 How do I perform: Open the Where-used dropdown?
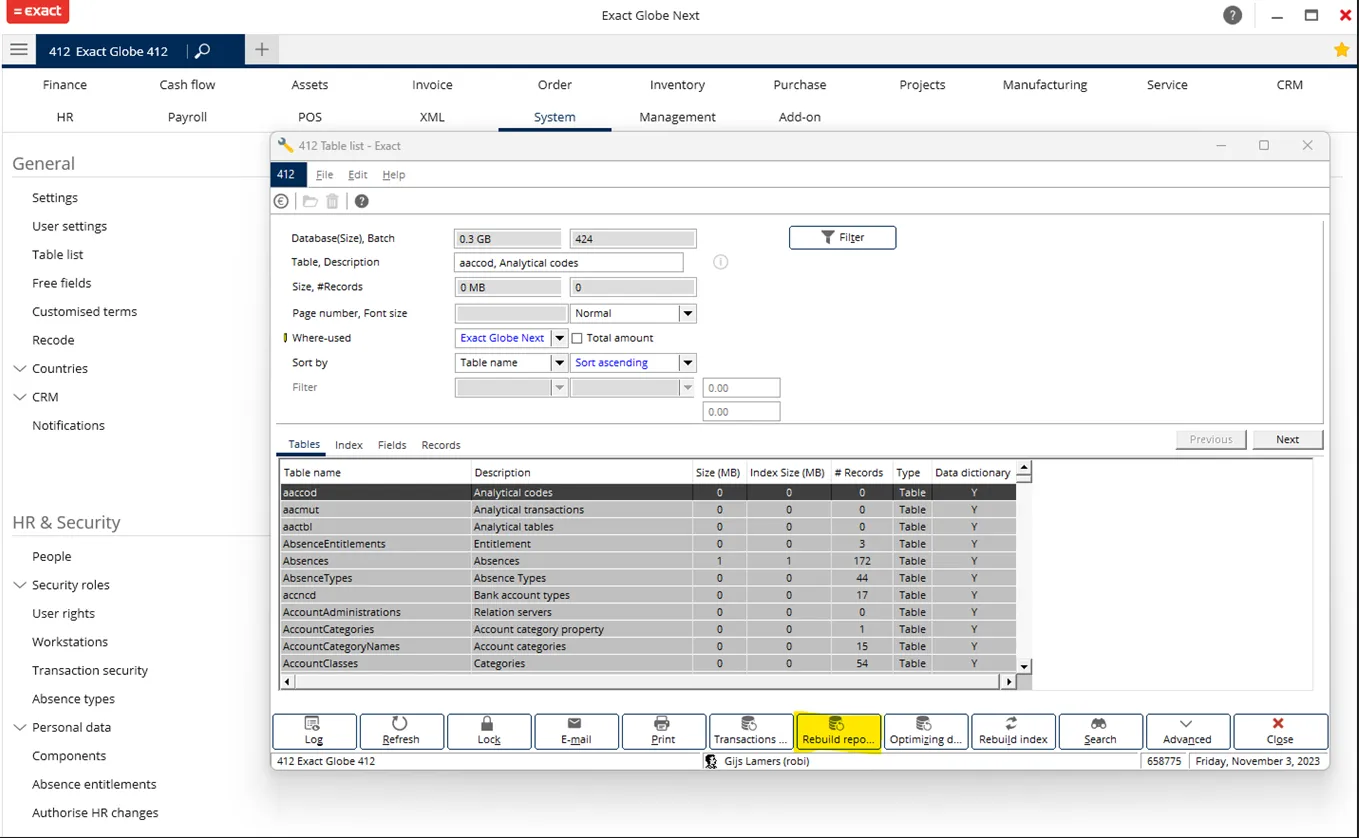[x=560, y=338]
